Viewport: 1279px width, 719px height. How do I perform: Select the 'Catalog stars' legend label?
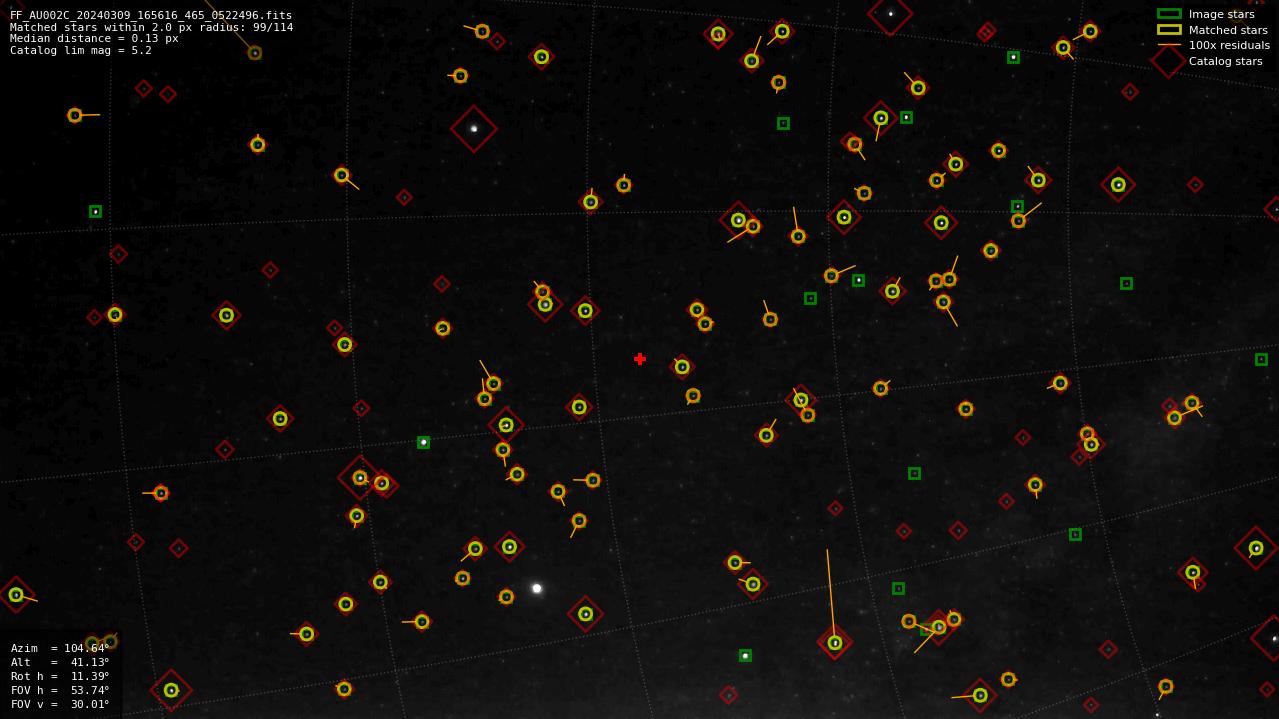(1225, 61)
